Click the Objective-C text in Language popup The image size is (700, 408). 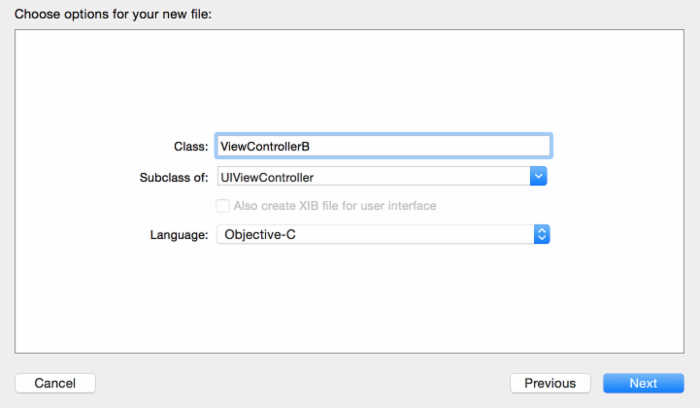(260, 234)
